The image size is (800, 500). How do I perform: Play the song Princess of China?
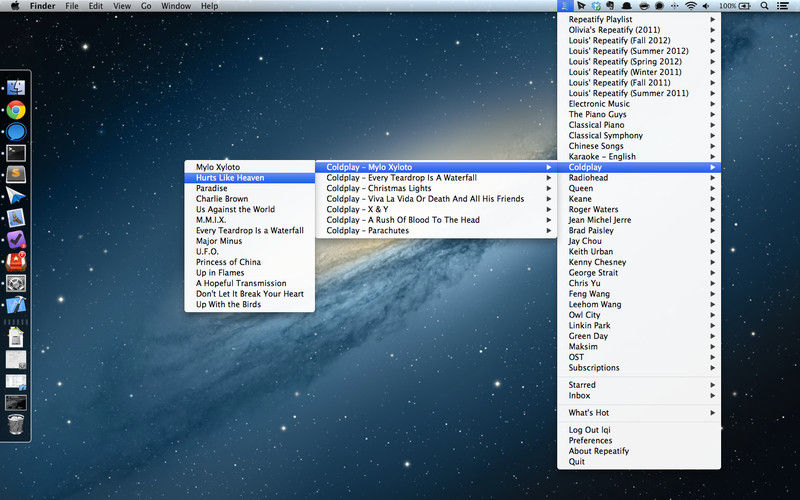(x=249, y=262)
